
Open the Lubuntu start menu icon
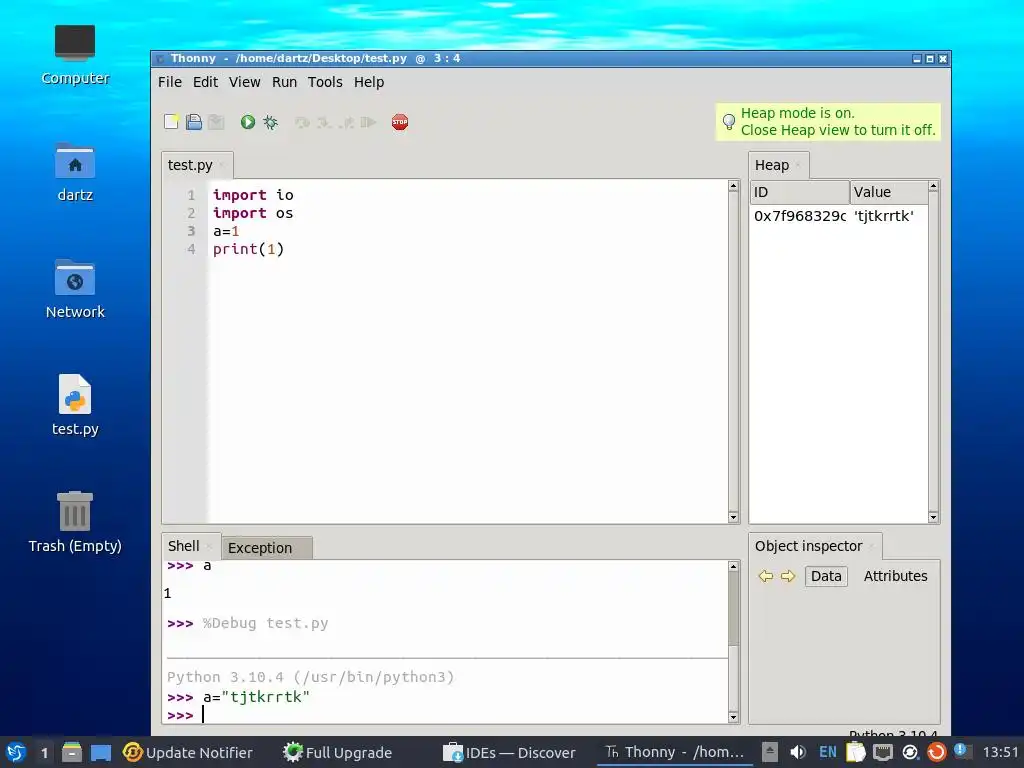tap(16, 752)
